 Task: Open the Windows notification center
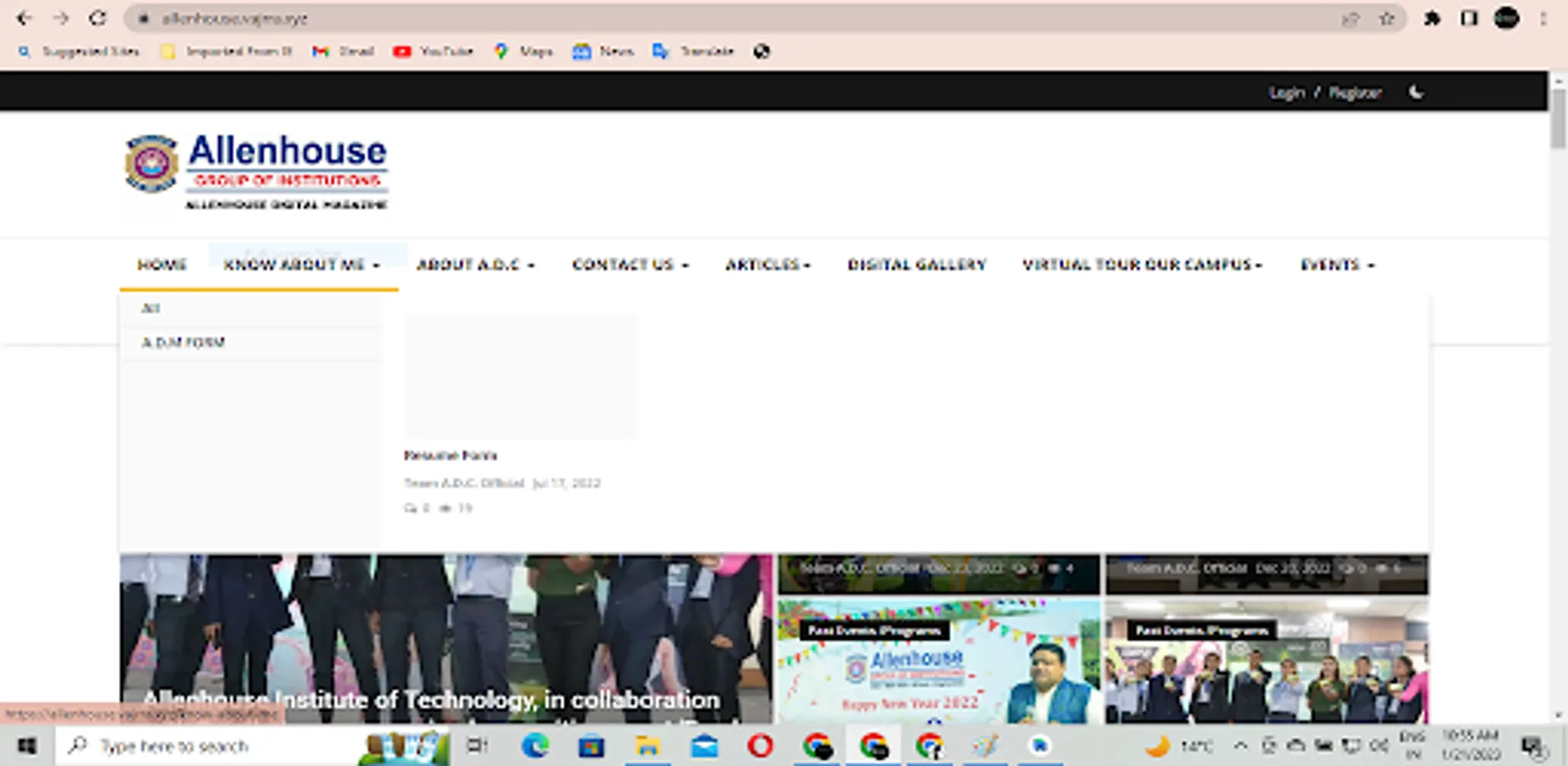coord(1532,746)
